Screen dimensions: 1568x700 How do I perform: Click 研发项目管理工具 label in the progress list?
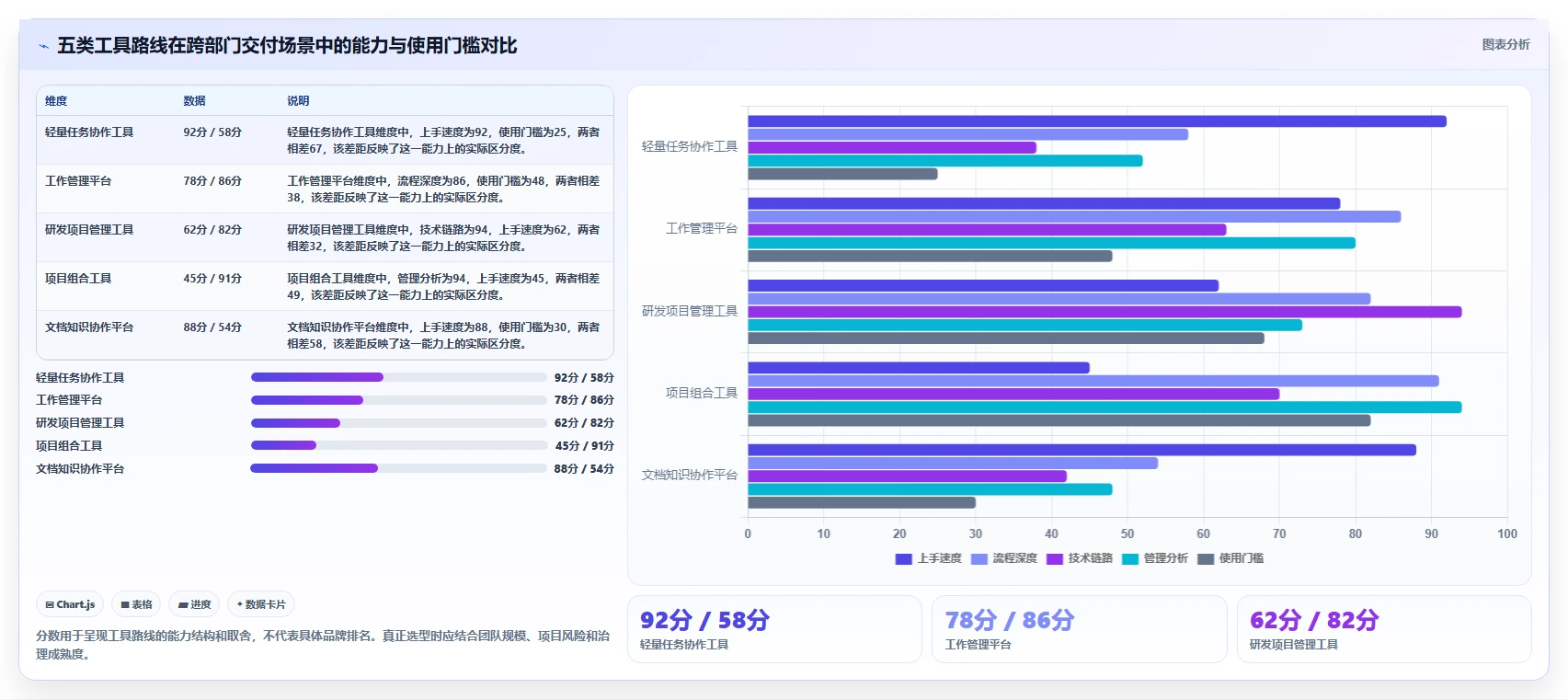click(80, 423)
